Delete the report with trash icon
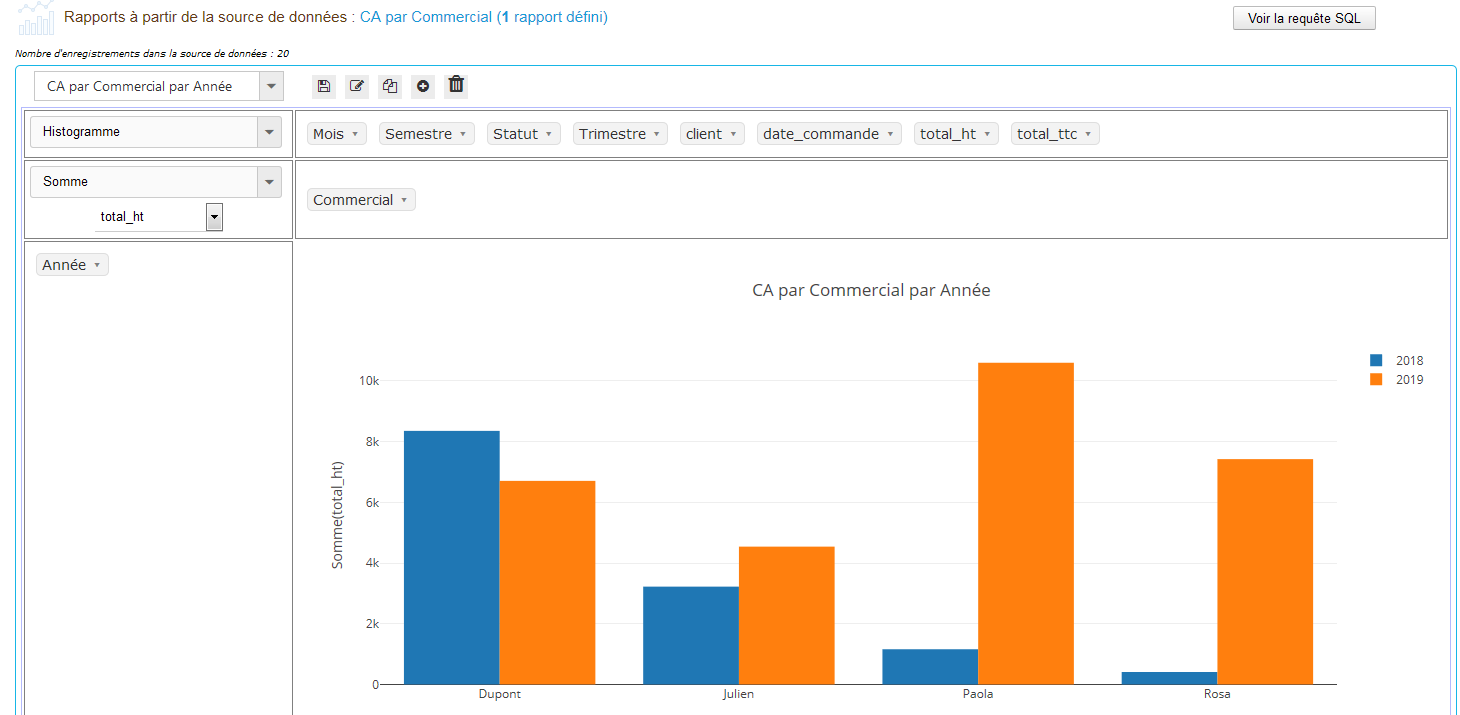The width and height of the screenshot is (1460, 715). pos(456,86)
